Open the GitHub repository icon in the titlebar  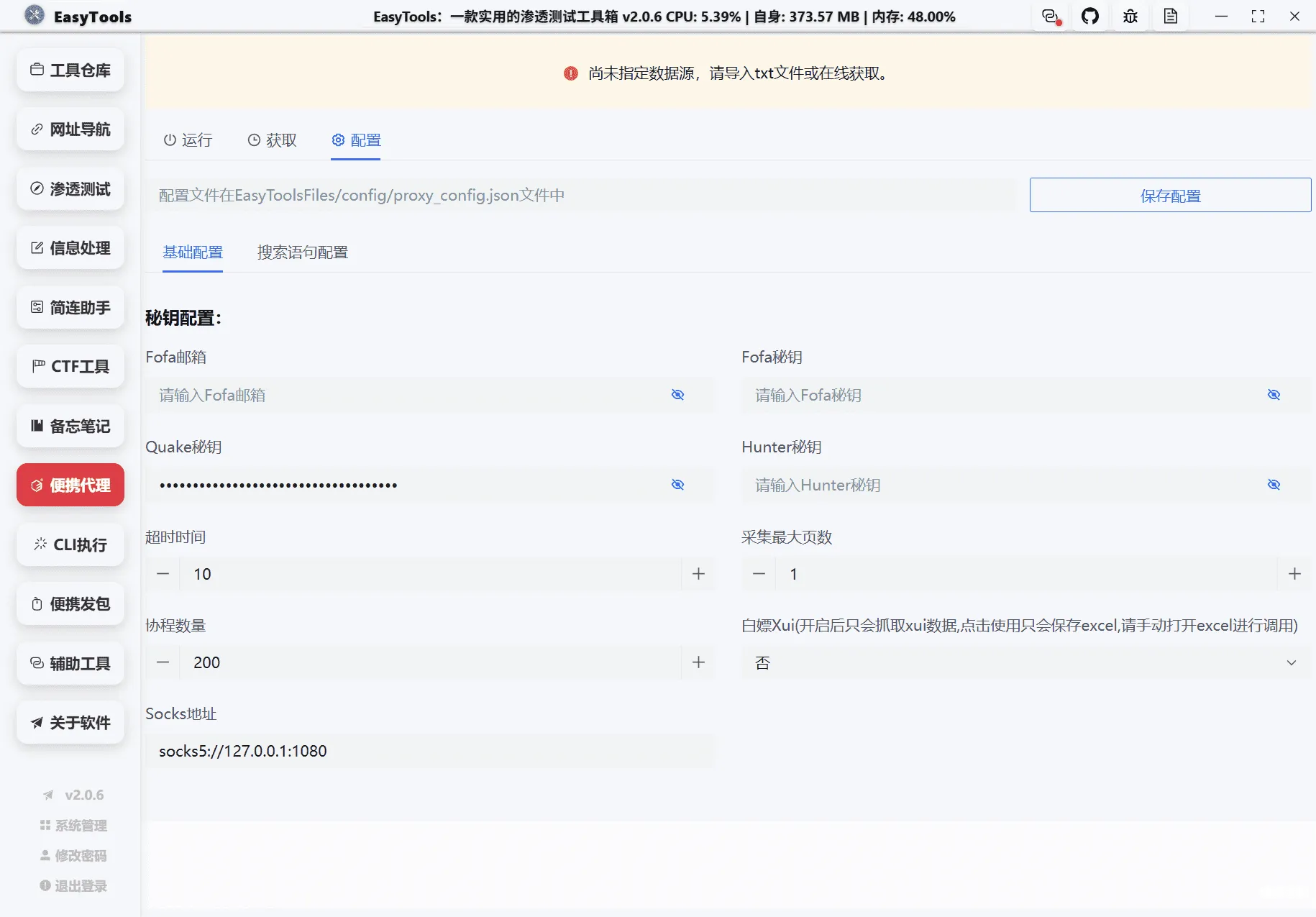coord(1090,16)
